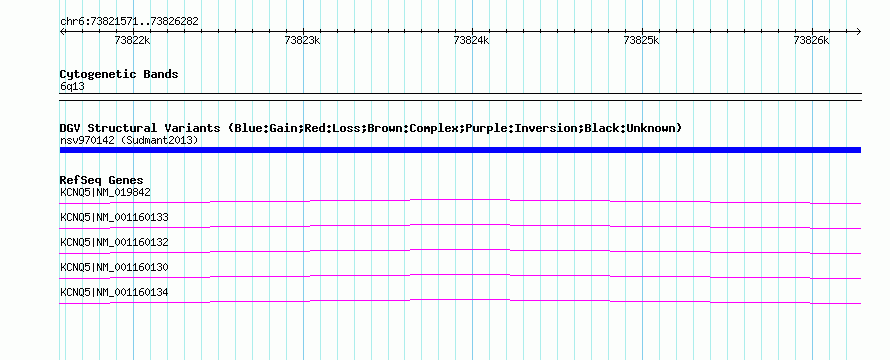
Task: Open the KCNQ5|NM_001160133 transcript label
Action: pos(114,217)
